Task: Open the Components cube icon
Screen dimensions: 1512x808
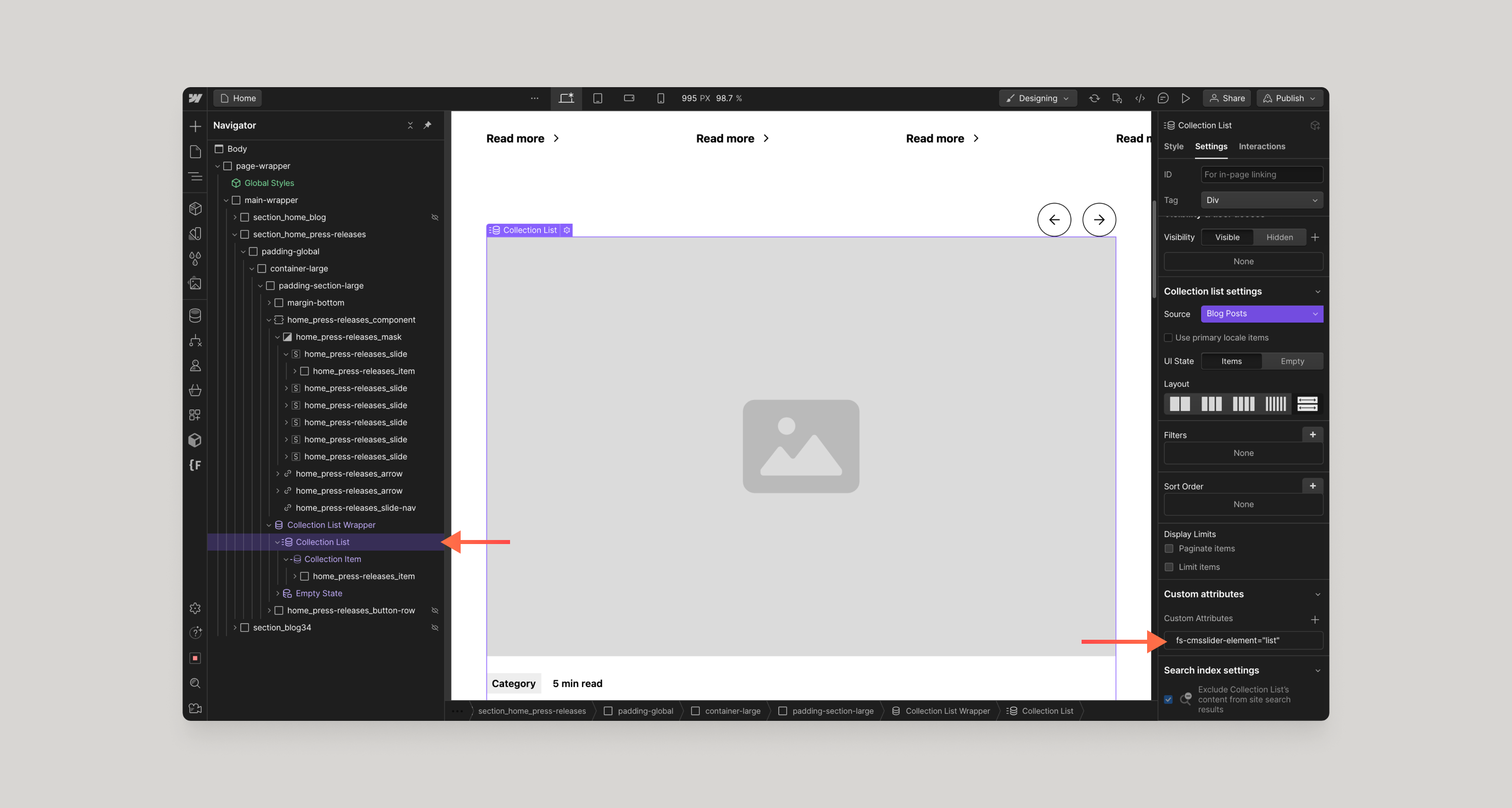Action: coord(196,209)
